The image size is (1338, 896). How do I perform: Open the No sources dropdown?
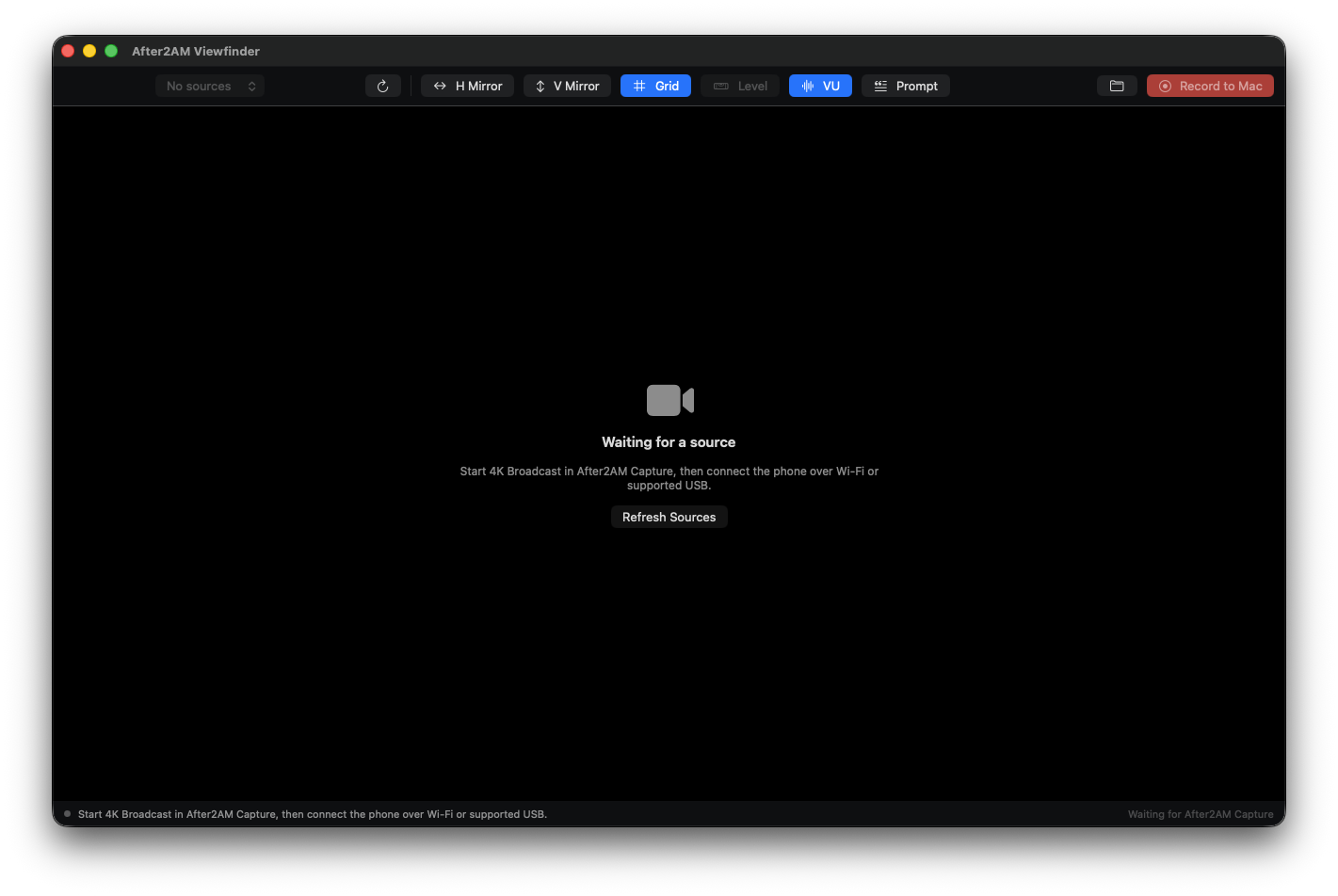(x=210, y=86)
